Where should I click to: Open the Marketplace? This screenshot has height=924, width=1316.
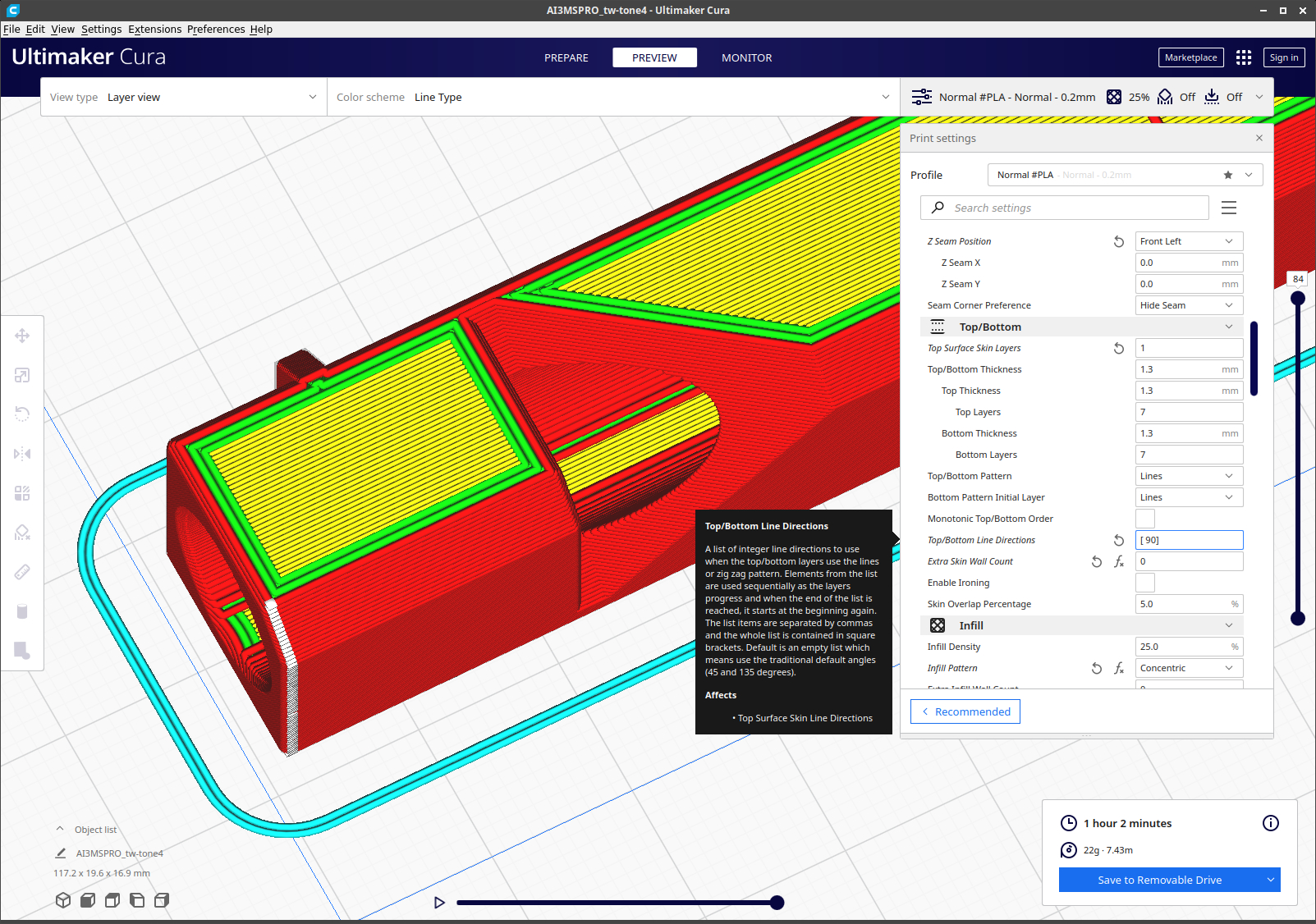click(x=1191, y=57)
